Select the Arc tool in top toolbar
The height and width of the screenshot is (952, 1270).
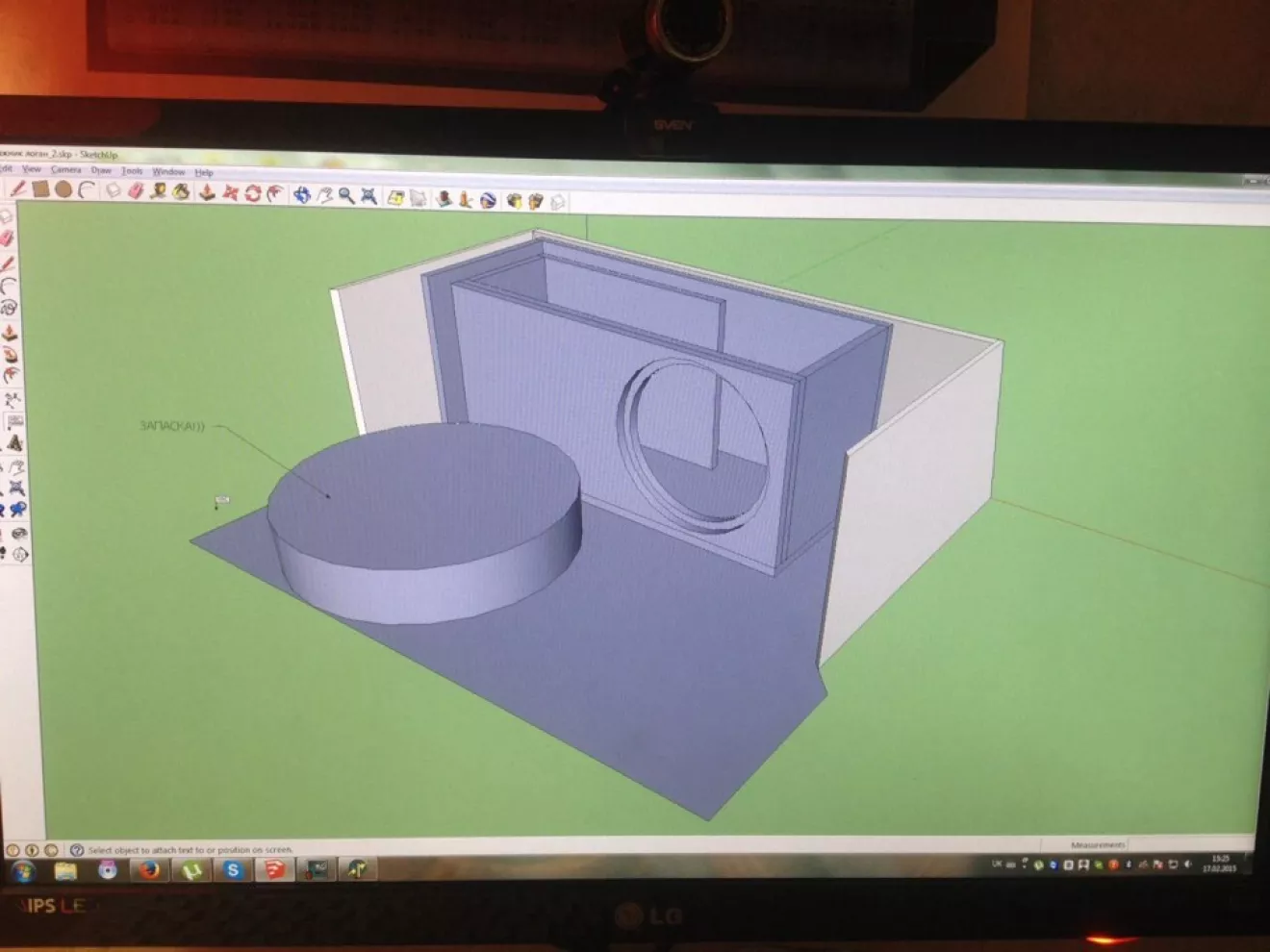87,190
